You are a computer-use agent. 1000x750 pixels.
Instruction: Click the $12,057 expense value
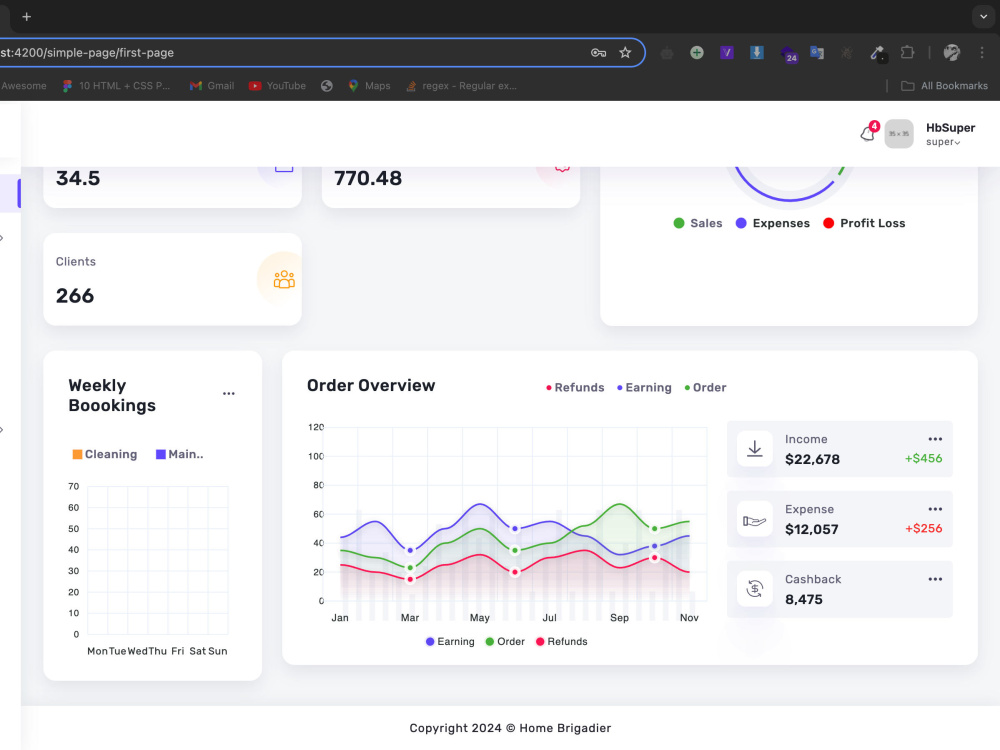[811, 529]
